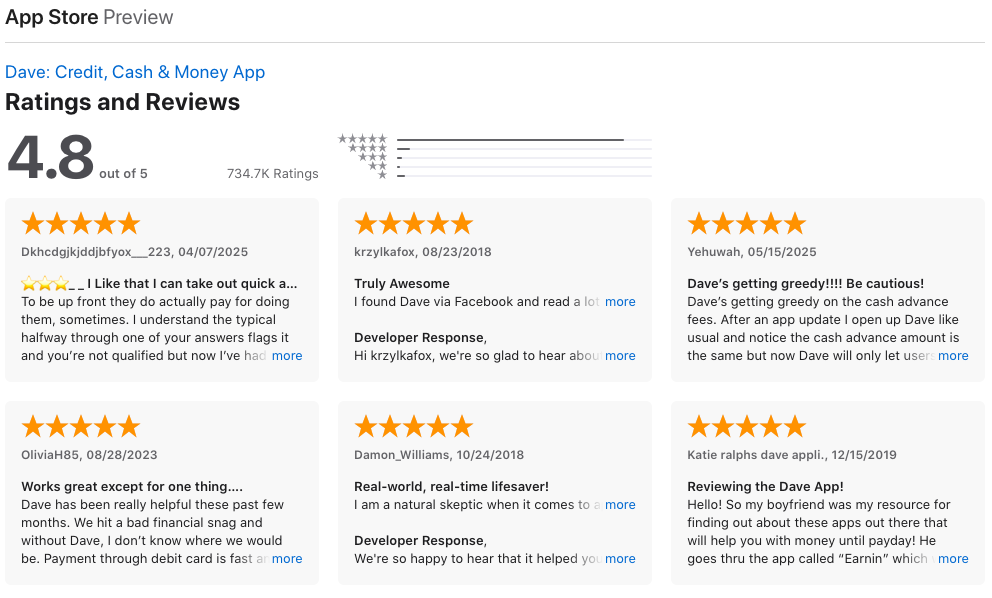
Task: Expand the developer response under Damon_Williams' review
Action: (620, 558)
